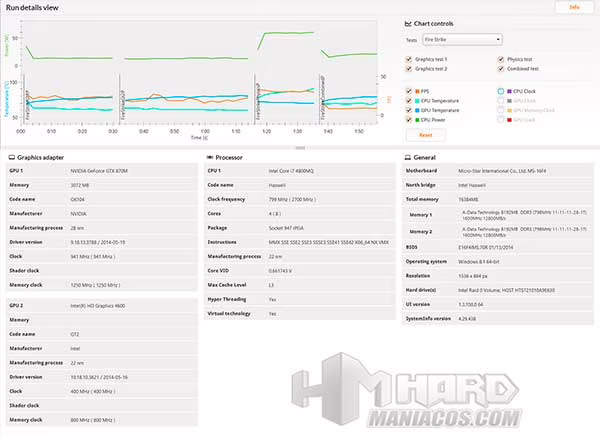Image resolution: width=600 pixels, height=438 pixels.
Task: Open the Fire Strike tests dropdown
Action: 462,39
